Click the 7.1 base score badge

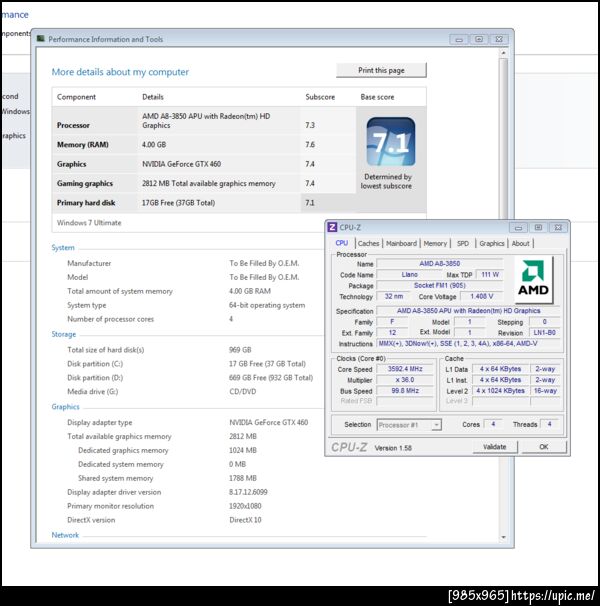pos(391,142)
